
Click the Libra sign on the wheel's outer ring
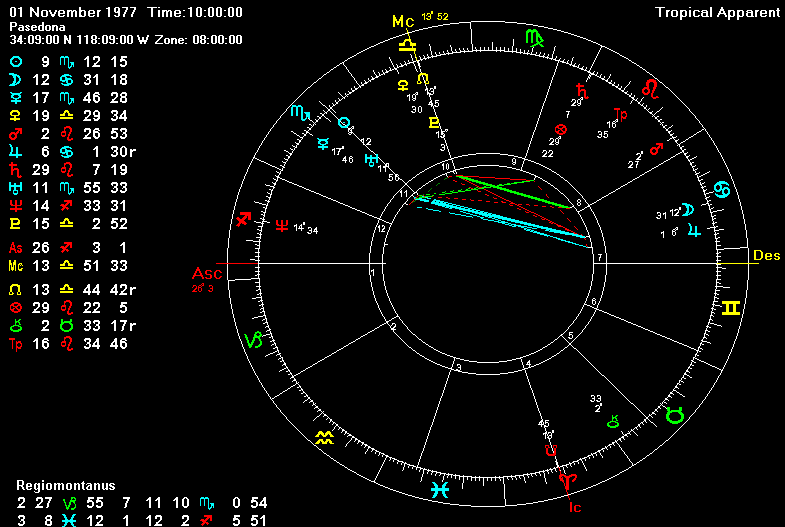(x=408, y=47)
